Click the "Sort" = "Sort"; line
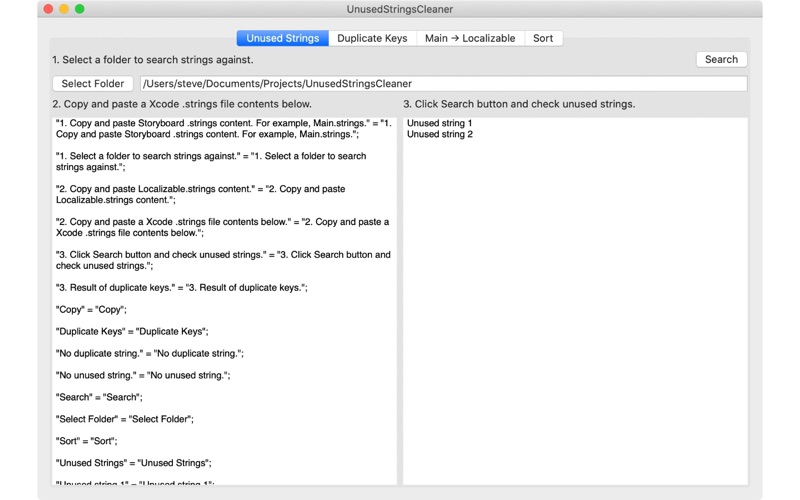 click(x=87, y=441)
